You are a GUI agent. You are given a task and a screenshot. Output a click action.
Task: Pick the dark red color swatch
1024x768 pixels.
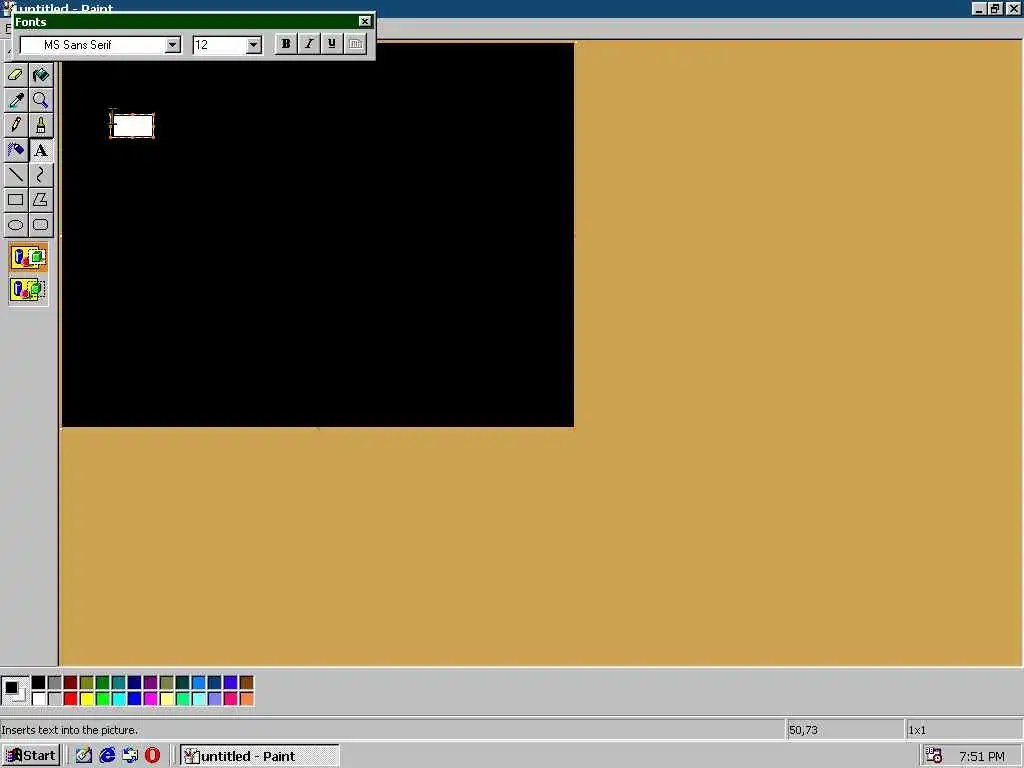[71, 683]
